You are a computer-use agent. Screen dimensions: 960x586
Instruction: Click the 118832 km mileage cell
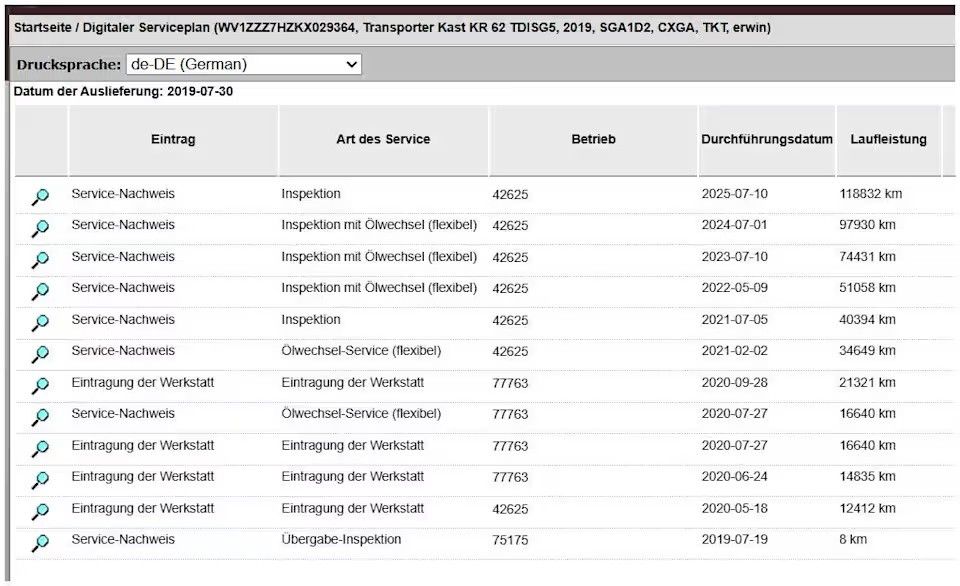[x=870, y=194]
